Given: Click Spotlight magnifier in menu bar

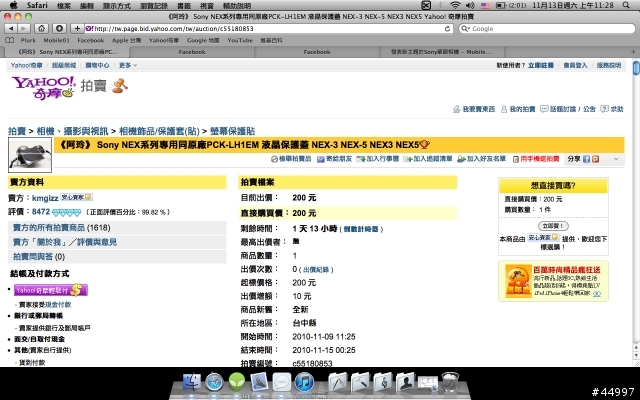Looking at the screenshot, I should (x=626, y=5).
